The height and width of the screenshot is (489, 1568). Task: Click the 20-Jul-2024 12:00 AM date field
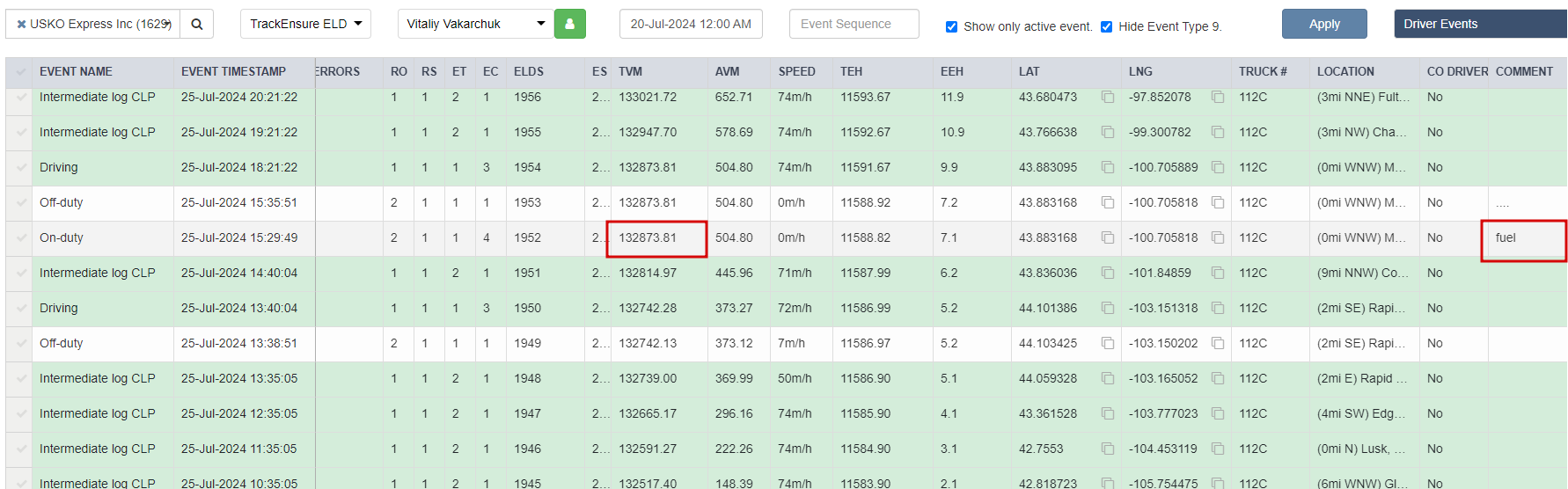point(691,24)
